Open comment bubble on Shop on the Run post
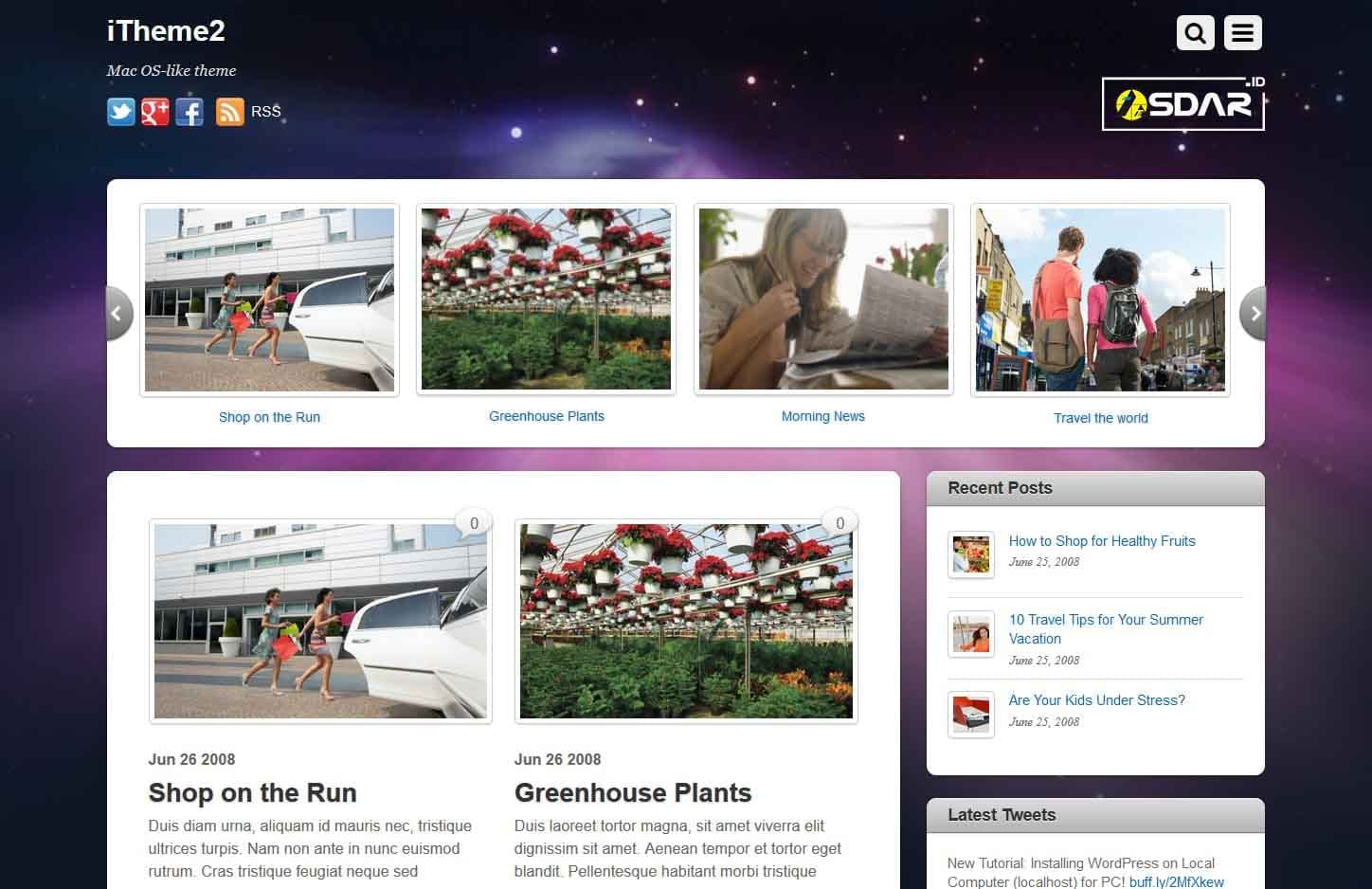1372x889 pixels. (474, 523)
